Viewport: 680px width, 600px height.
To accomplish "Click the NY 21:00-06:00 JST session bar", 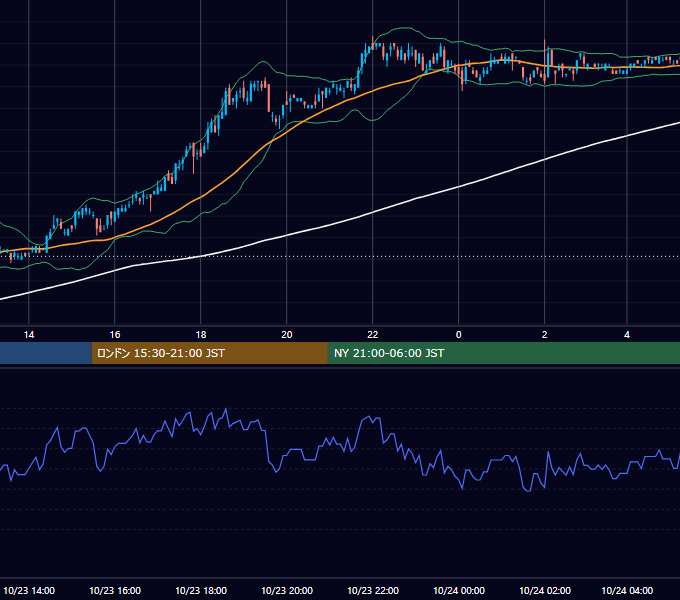I will coord(503,353).
